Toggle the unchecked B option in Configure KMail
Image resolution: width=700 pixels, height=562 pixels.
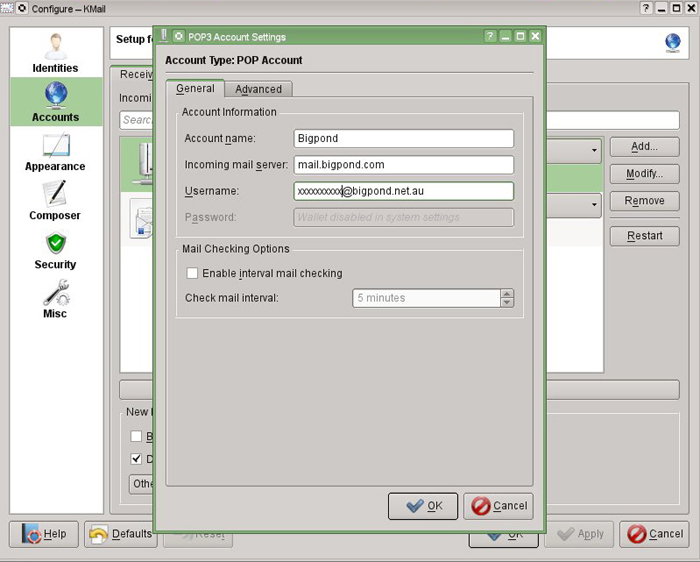click(136, 436)
